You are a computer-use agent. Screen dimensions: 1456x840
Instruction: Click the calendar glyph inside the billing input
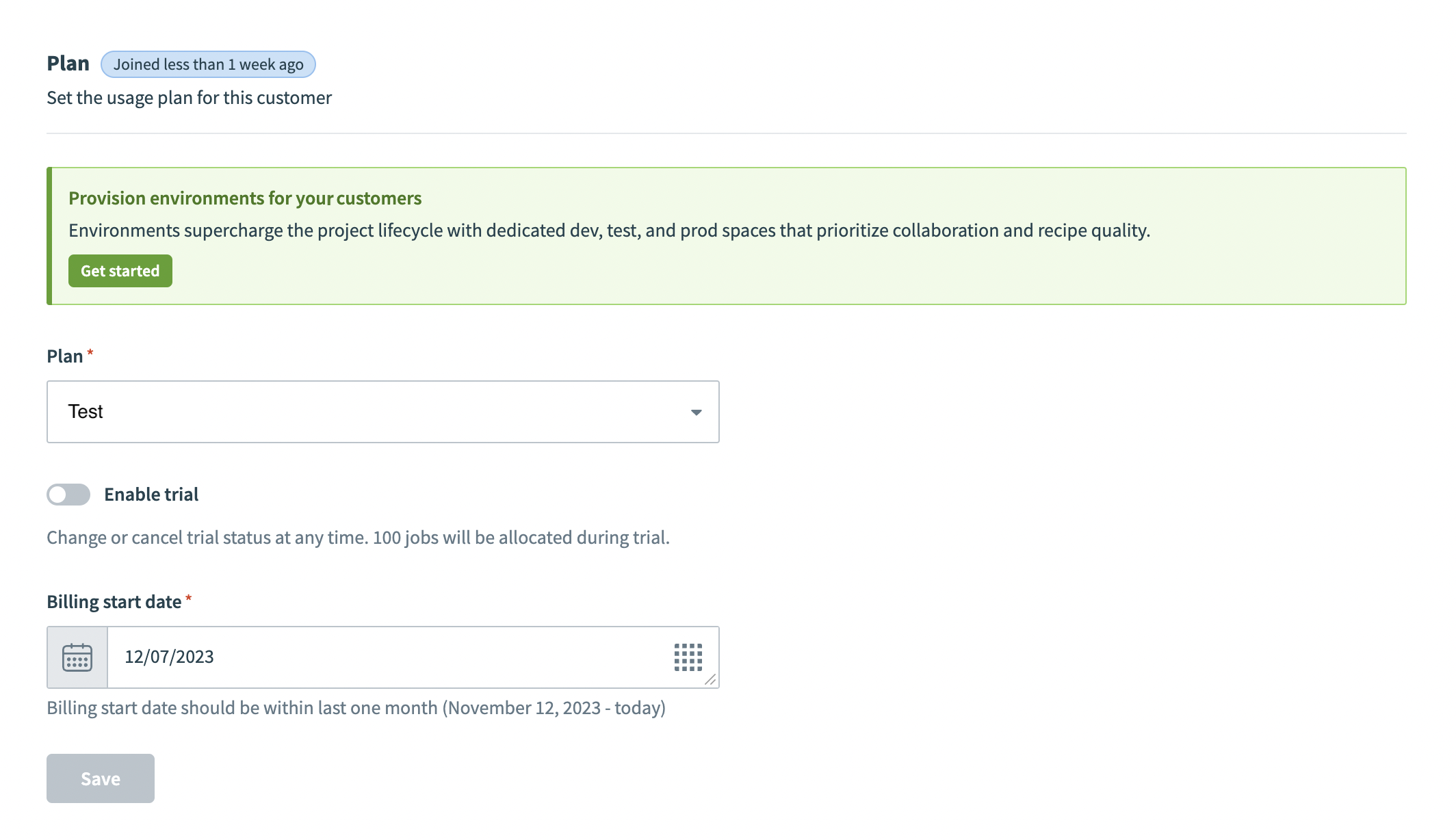click(x=77, y=657)
